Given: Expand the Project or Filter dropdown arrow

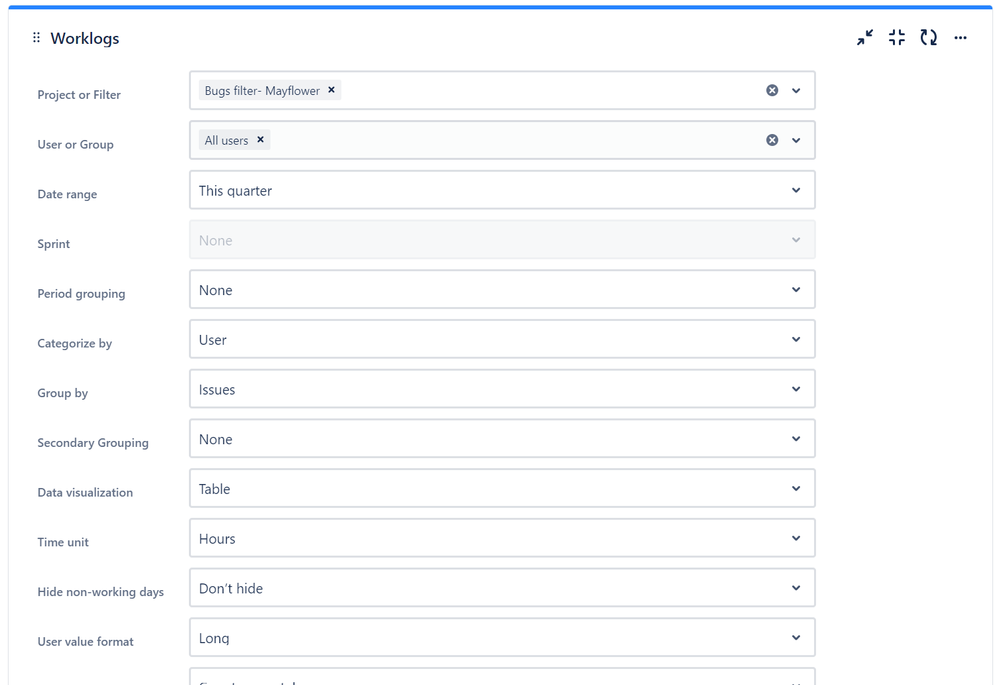Looking at the screenshot, I should click(796, 90).
